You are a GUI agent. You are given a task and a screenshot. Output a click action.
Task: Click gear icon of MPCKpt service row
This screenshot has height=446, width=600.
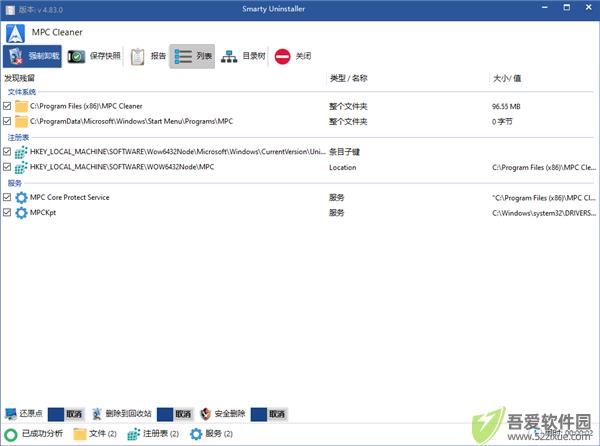21,213
